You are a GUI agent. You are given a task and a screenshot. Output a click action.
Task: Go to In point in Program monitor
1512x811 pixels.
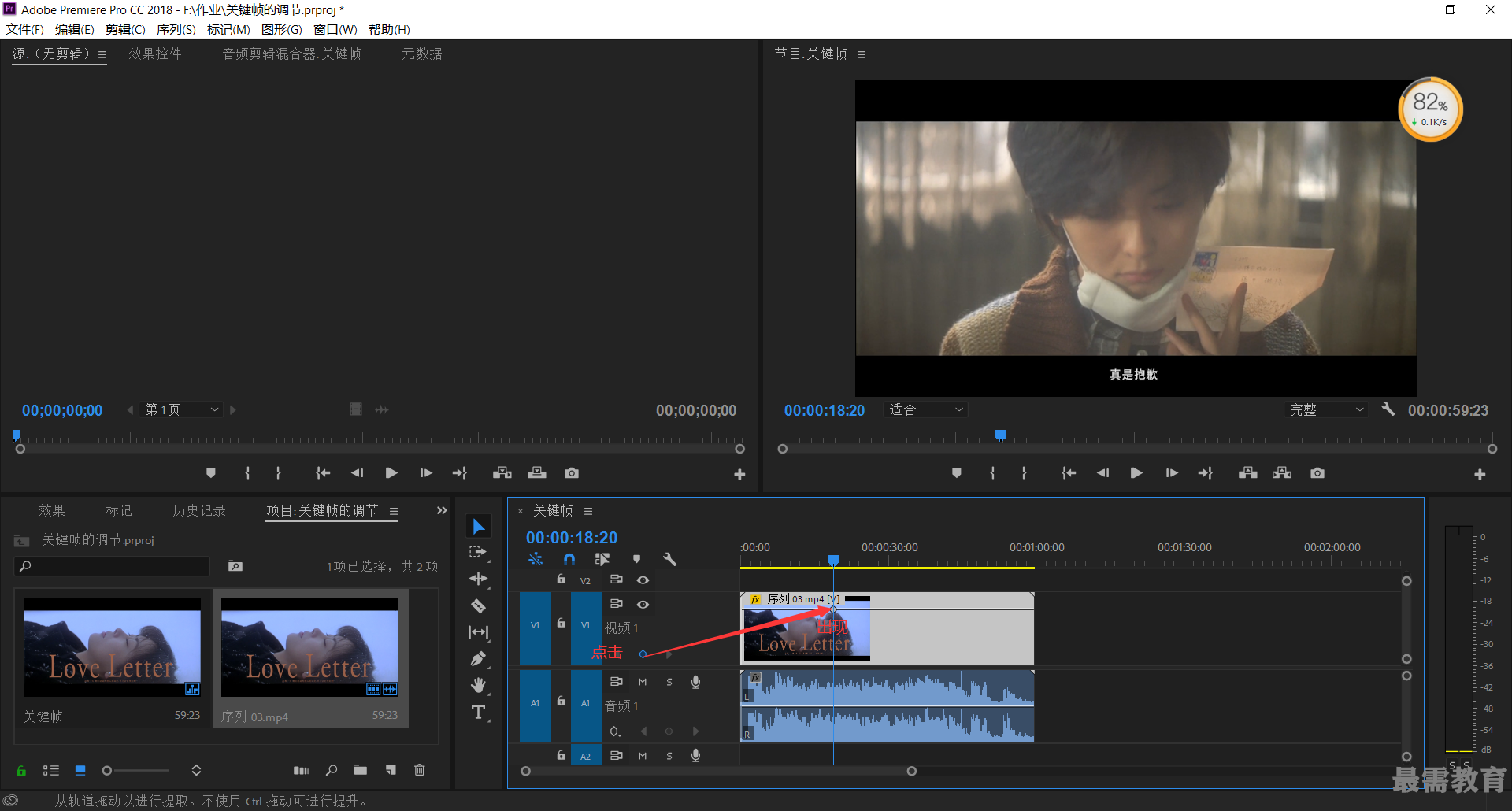[x=1069, y=473]
